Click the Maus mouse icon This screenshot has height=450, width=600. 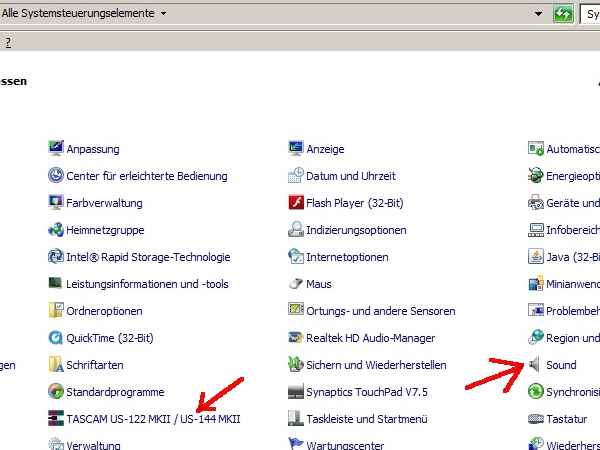(x=296, y=284)
